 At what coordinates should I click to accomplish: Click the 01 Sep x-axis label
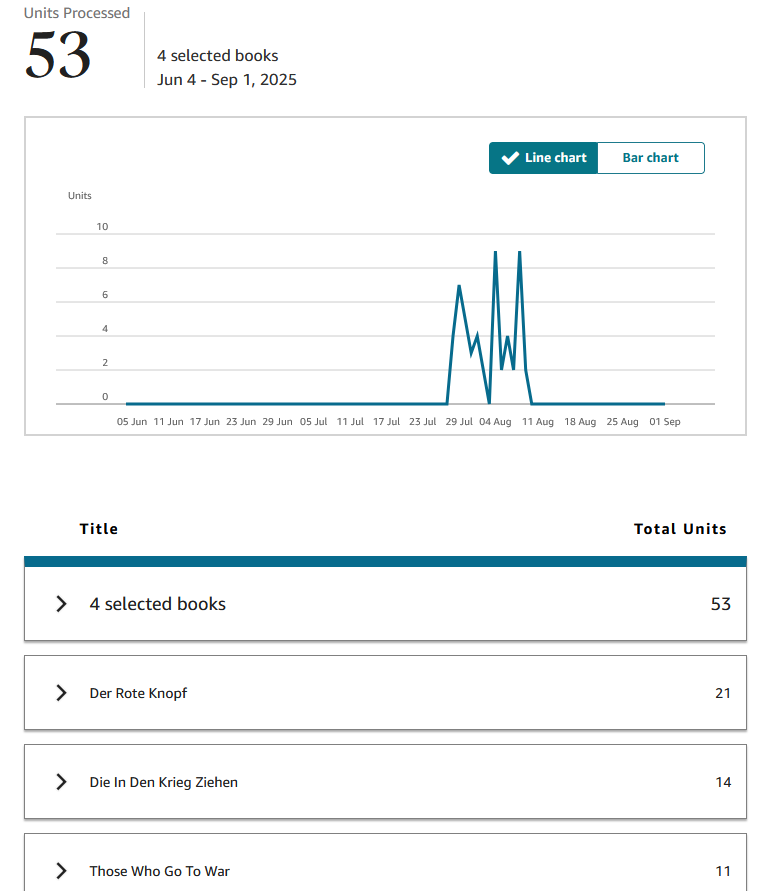point(665,422)
